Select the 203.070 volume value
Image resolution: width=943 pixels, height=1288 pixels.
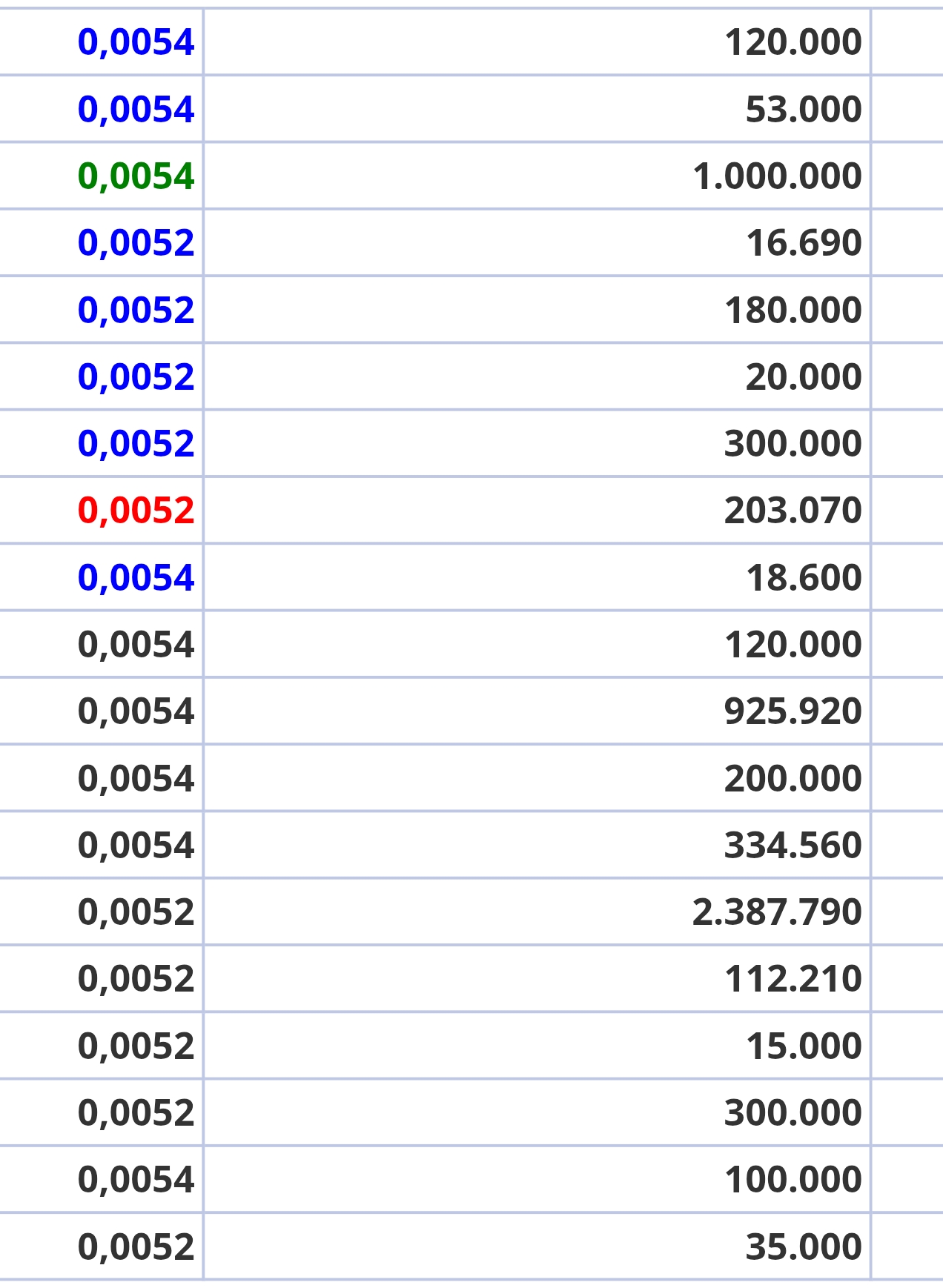pos(793,511)
